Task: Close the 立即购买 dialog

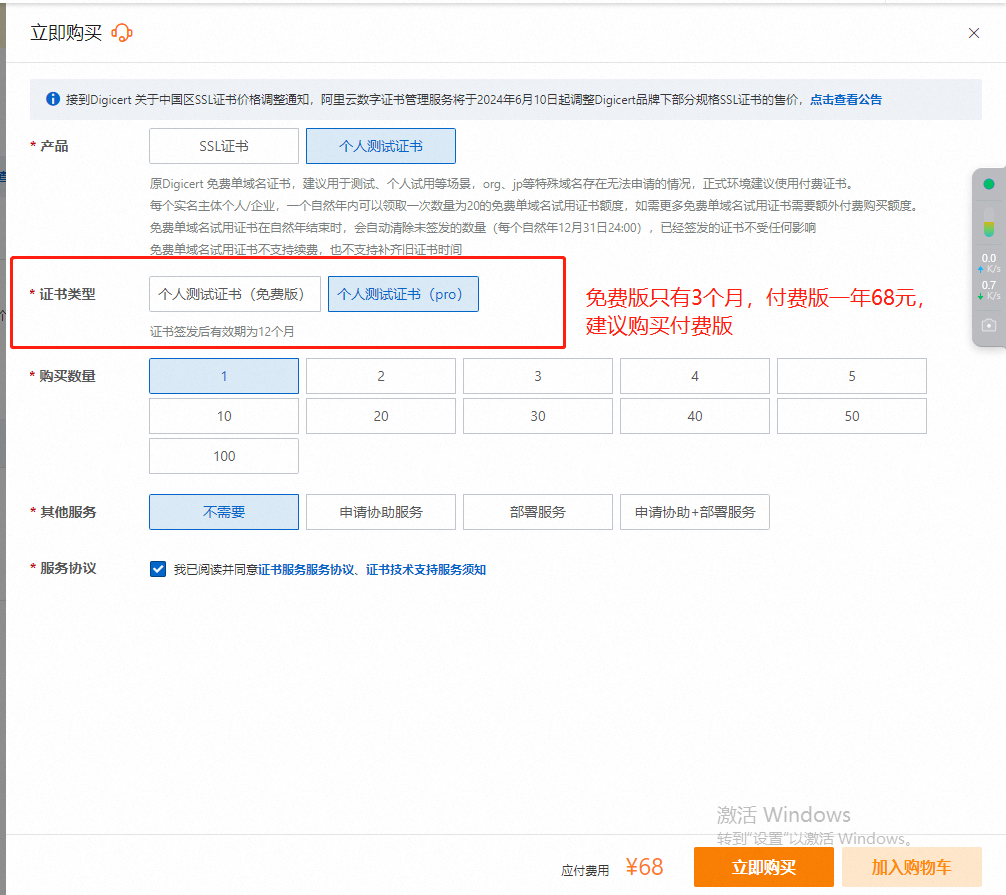Action: pyautogui.click(x=974, y=33)
